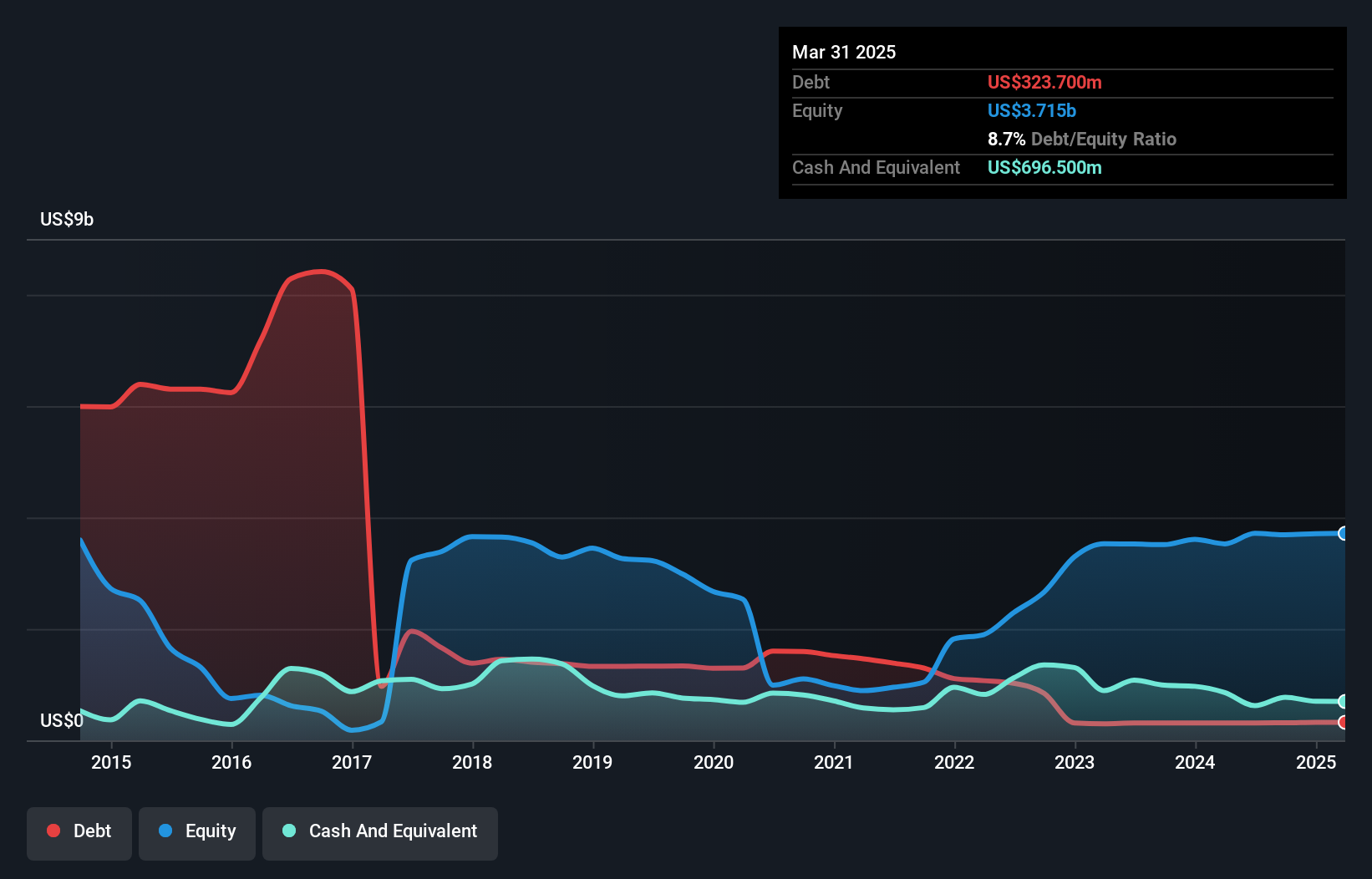Click the Mar 31 2025 tooltip date
The height and width of the screenshot is (879, 1372).
(844, 52)
